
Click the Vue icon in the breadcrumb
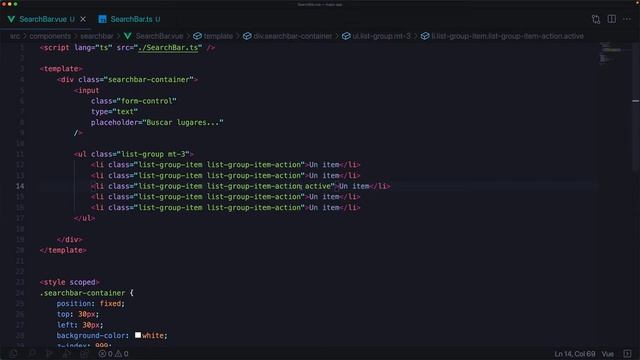[x=128, y=36]
